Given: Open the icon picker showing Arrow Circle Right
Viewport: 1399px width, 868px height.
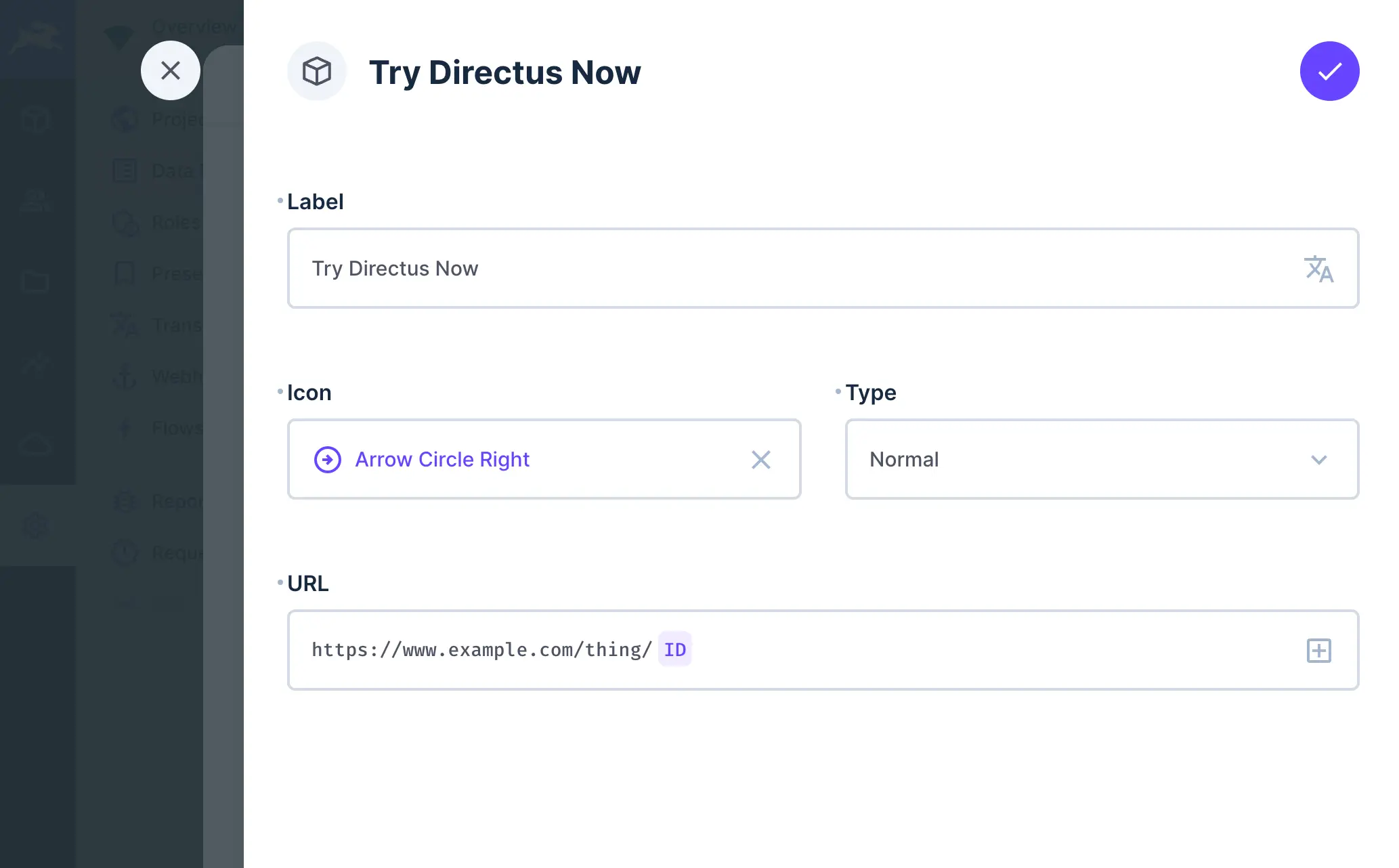Looking at the screenshot, I should point(528,460).
